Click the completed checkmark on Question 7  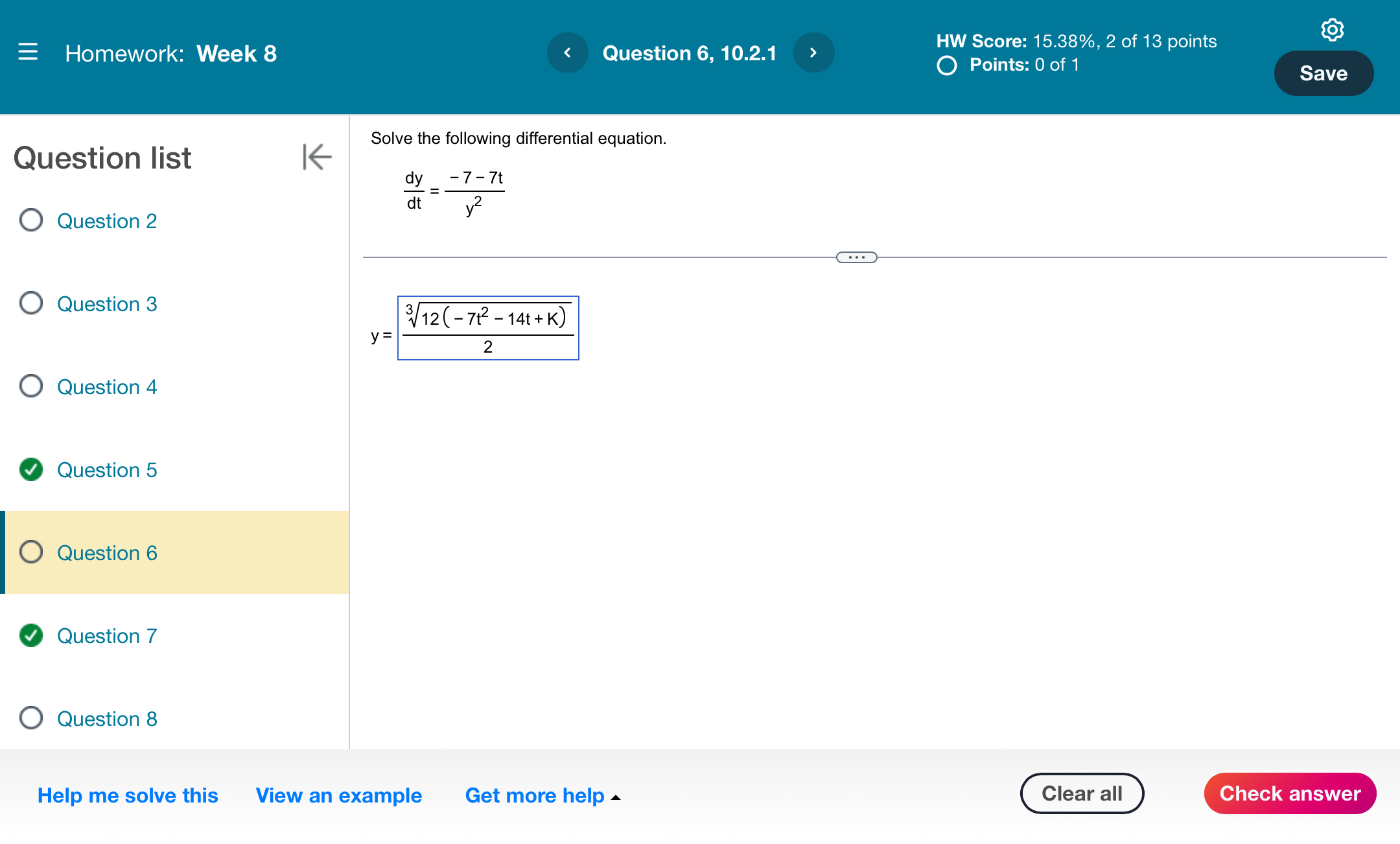tap(30, 635)
